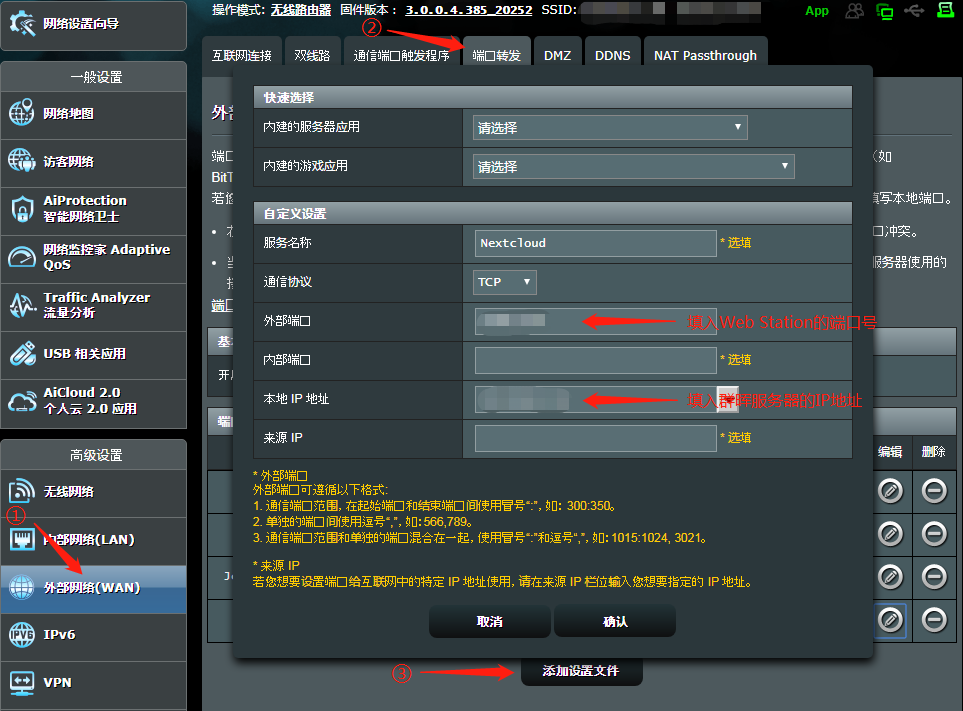Delete the first port forwarding rule
This screenshot has width=963, height=711.
[934, 491]
